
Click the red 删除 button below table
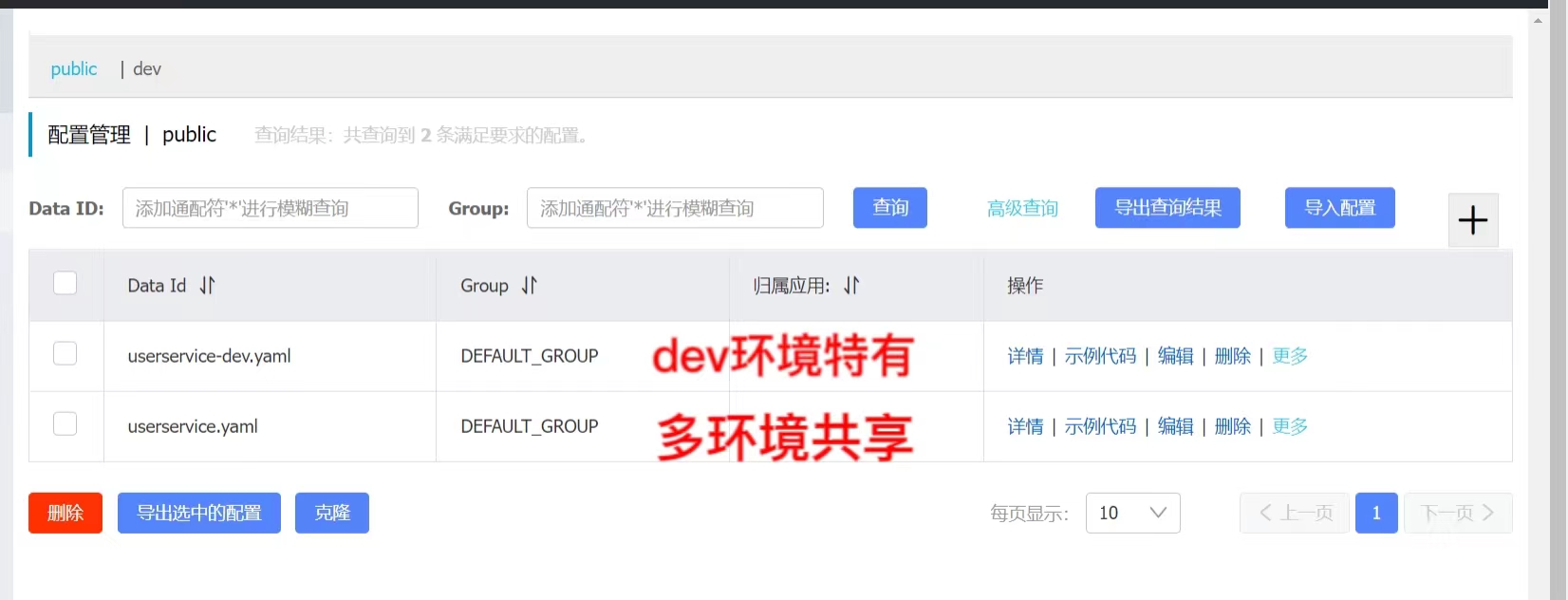coord(65,513)
